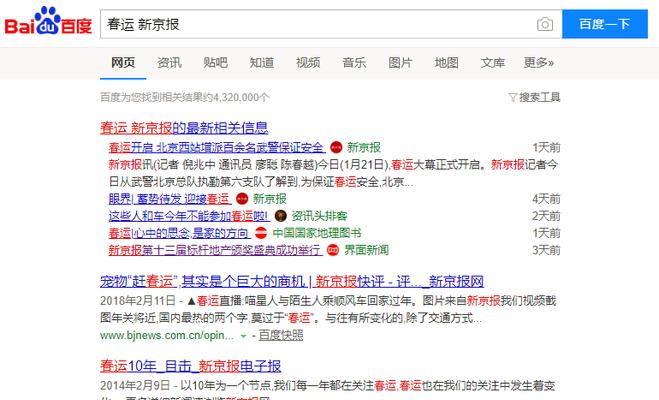659x400 pixels.
Task: Open image search via camera icon
Action: click(x=545, y=24)
